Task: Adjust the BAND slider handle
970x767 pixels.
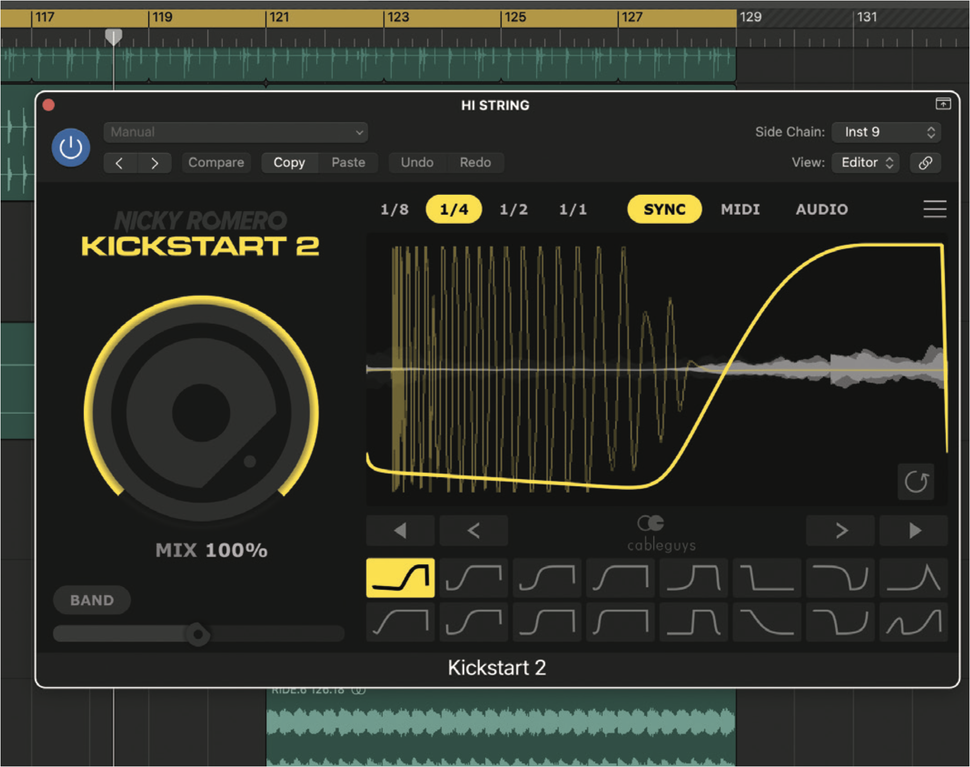Action: click(197, 634)
